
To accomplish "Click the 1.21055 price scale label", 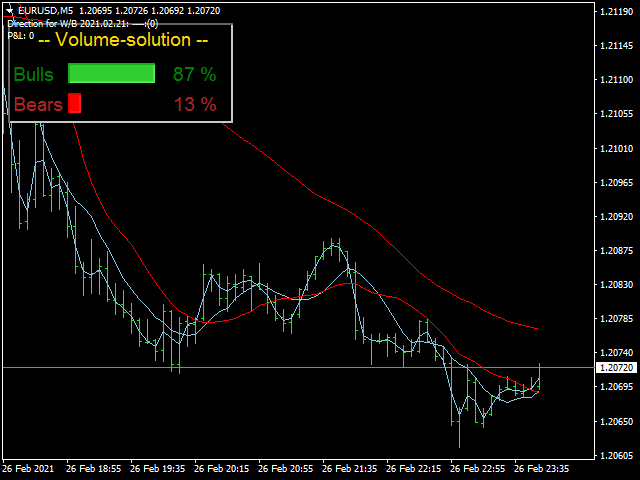I will [x=616, y=114].
